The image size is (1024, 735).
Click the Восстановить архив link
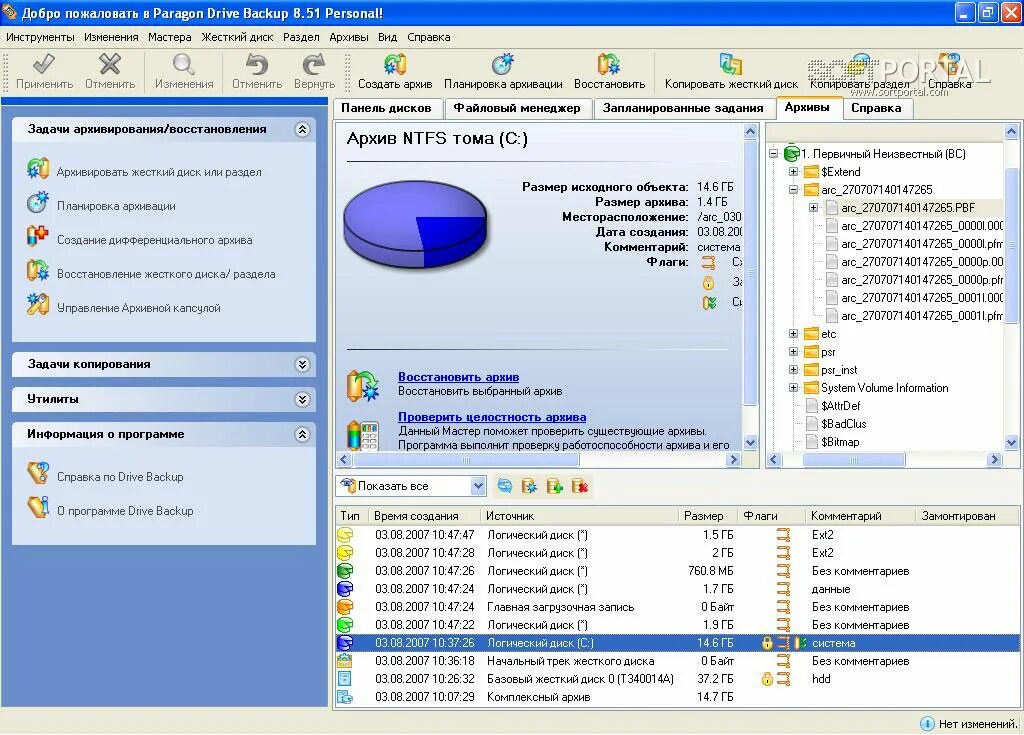click(458, 377)
